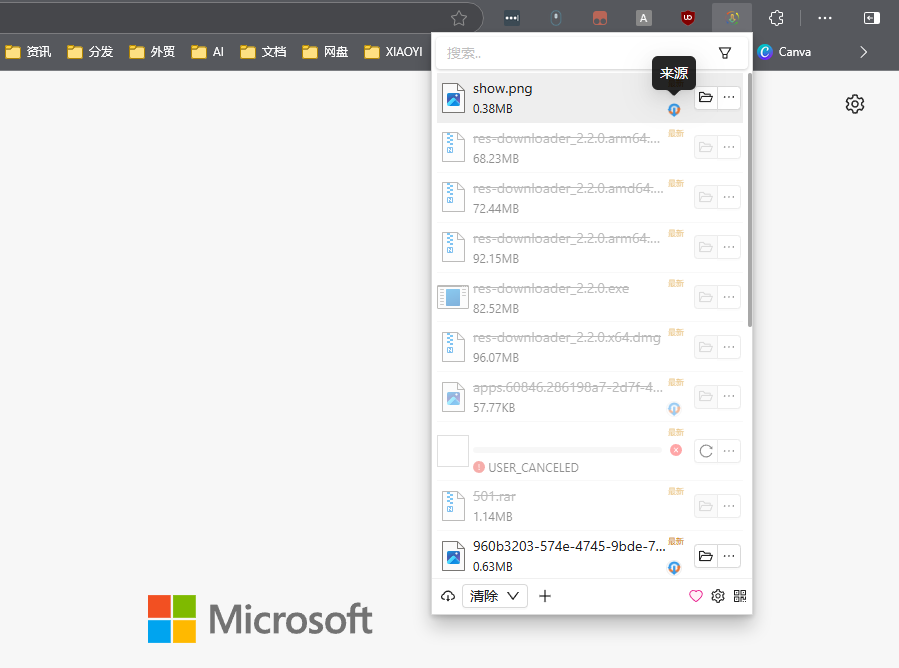Add a new download with plus icon
899x668 pixels.
click(545, 596)
